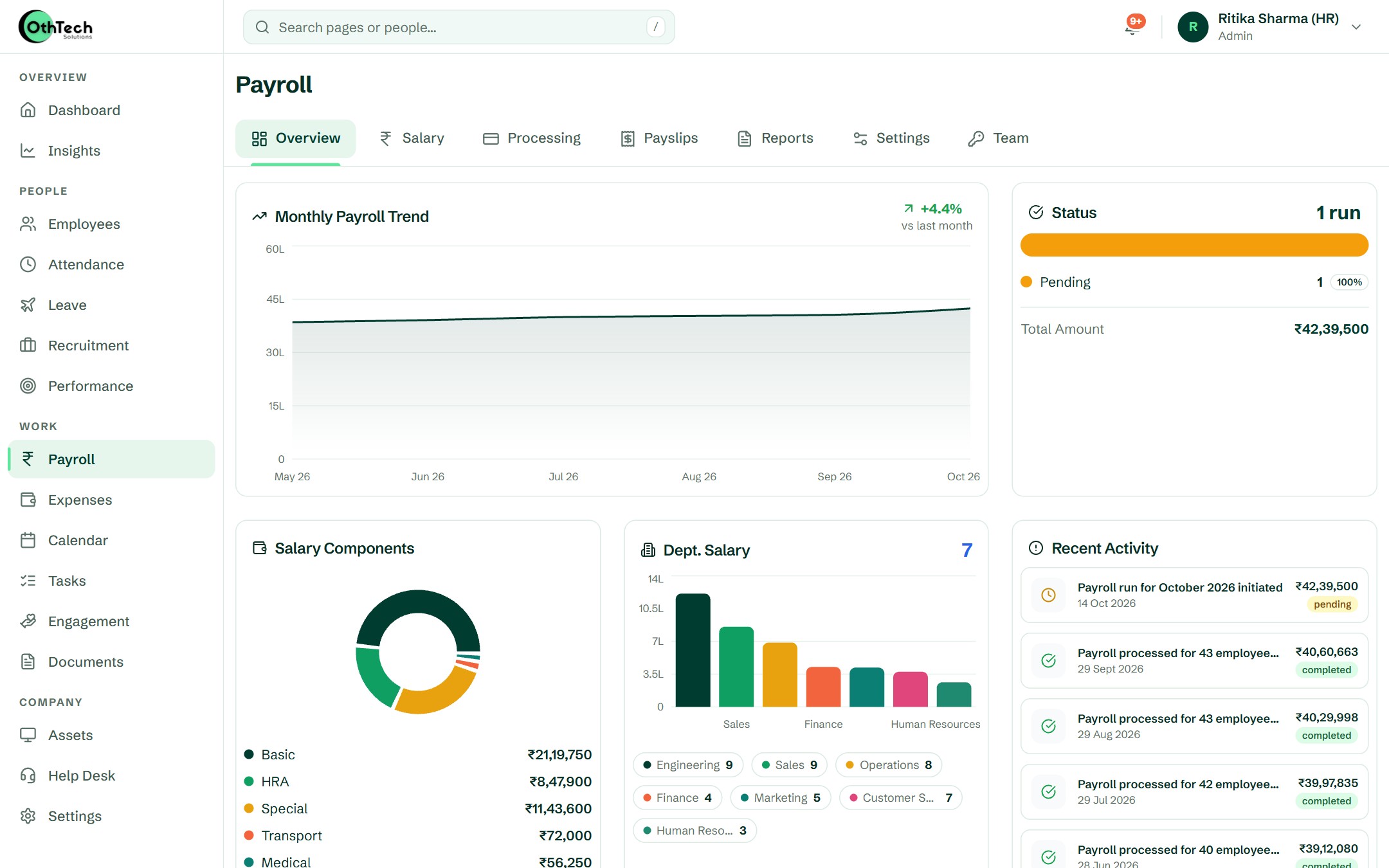Click the Insights chart icon
This screenshot has height=868, width=1389.
pyautogui.click(x=28, y=150)
